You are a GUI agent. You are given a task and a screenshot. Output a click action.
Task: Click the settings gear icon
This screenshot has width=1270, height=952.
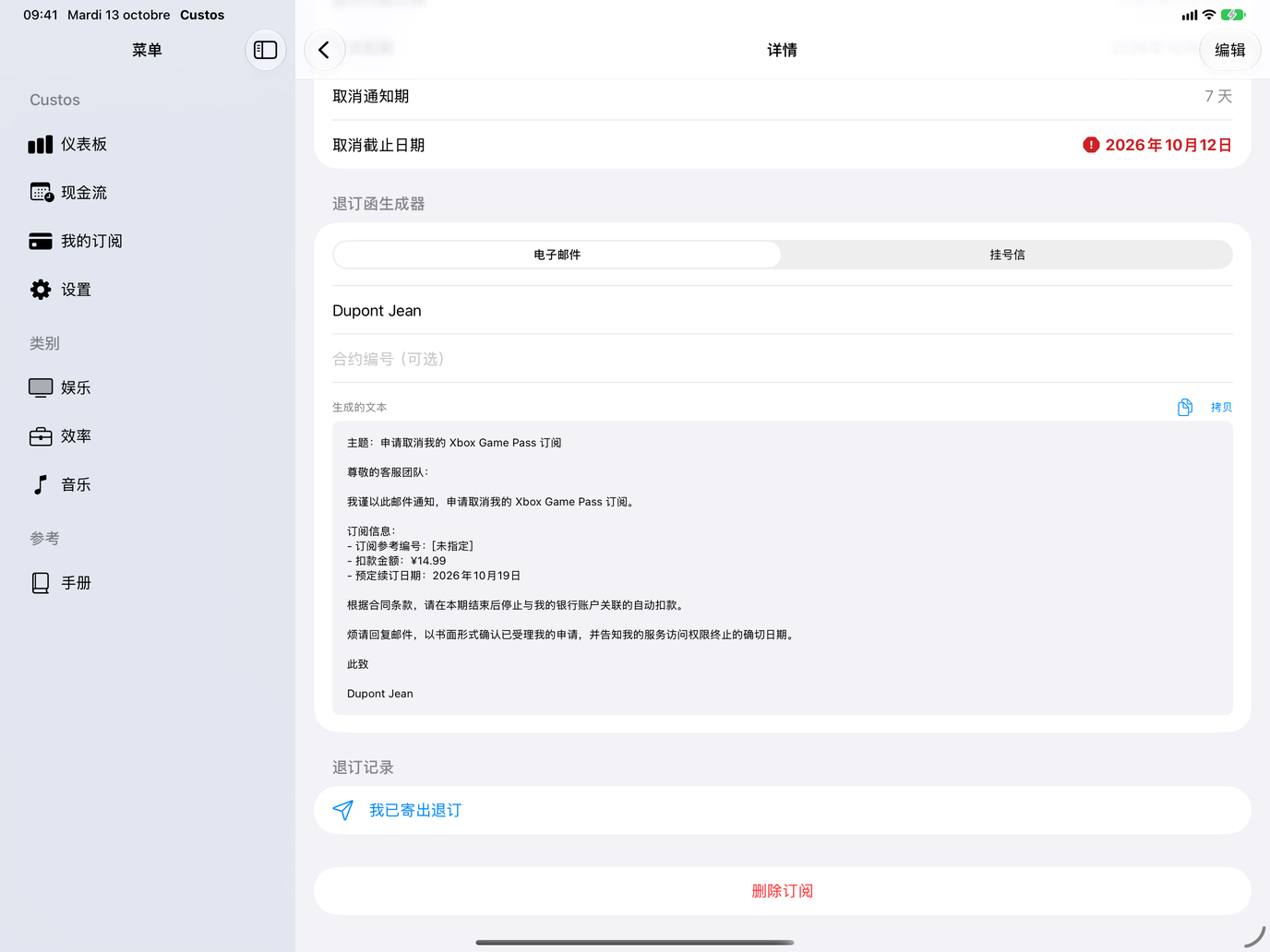[x=41, y=290]
